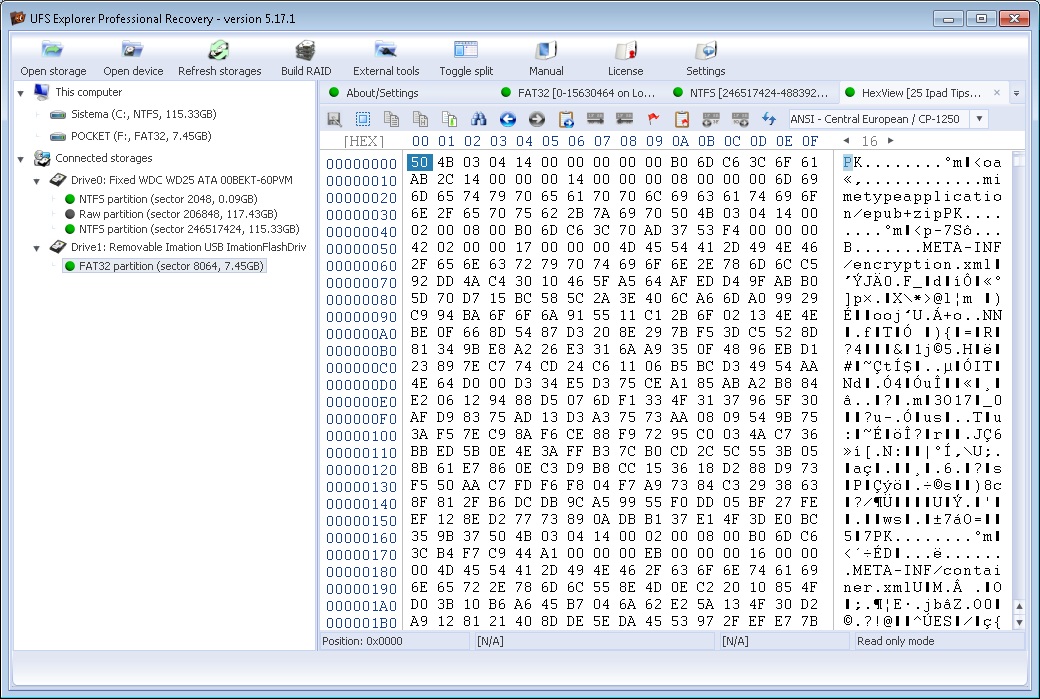The image size is (1040, 699).
Task: Select Drive0: Fixed WDC WD25 entry
Action: (181, 180)
